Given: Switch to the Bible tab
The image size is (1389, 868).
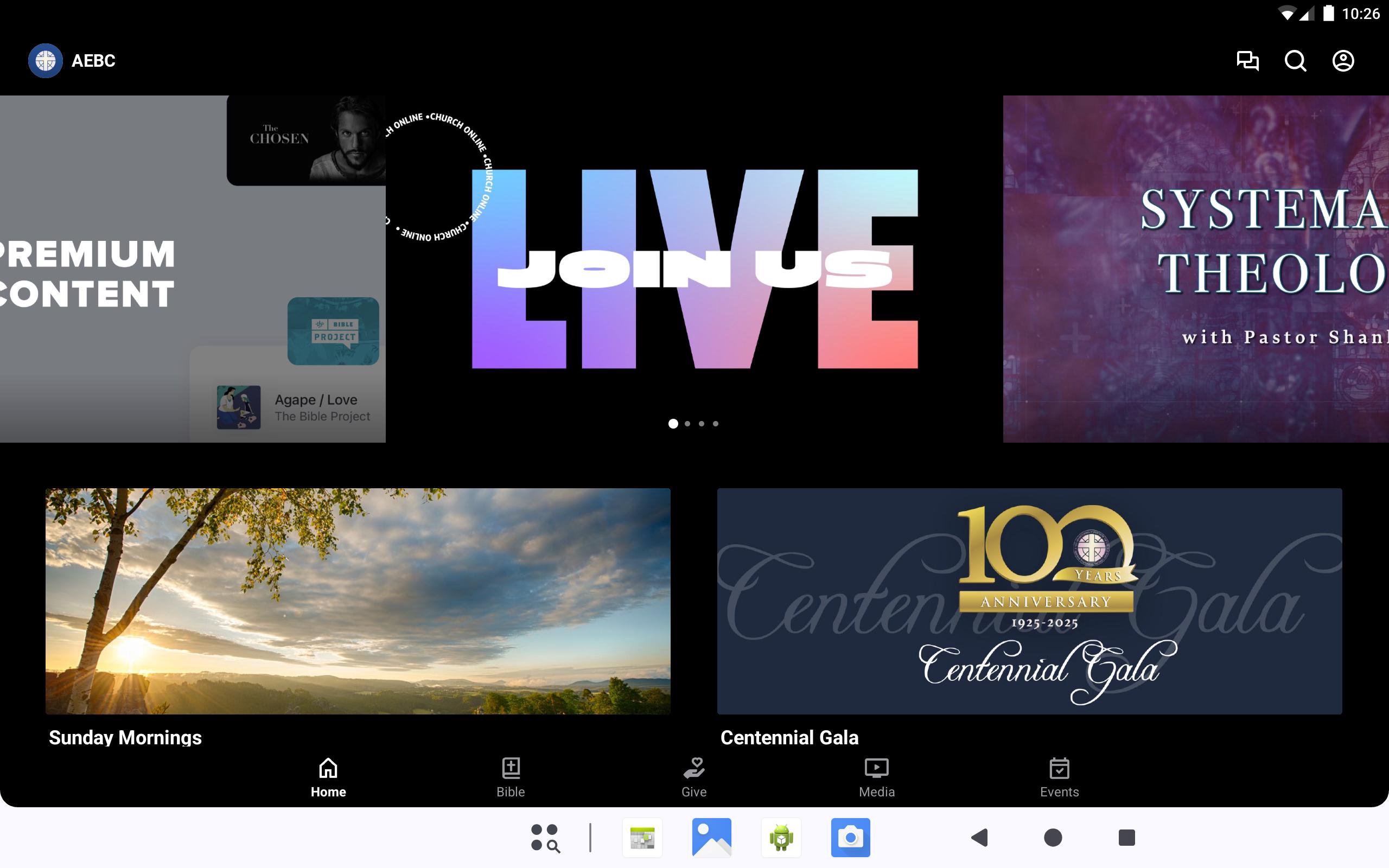Looking at the screenshot, I should 510,777.
